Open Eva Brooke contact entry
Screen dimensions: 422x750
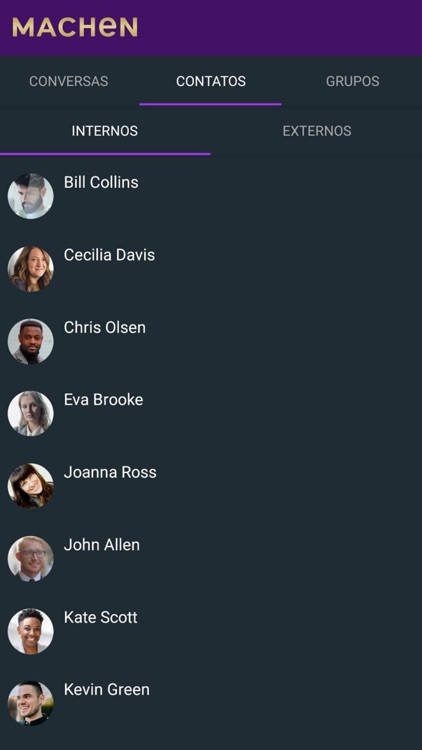coord(103,400)
